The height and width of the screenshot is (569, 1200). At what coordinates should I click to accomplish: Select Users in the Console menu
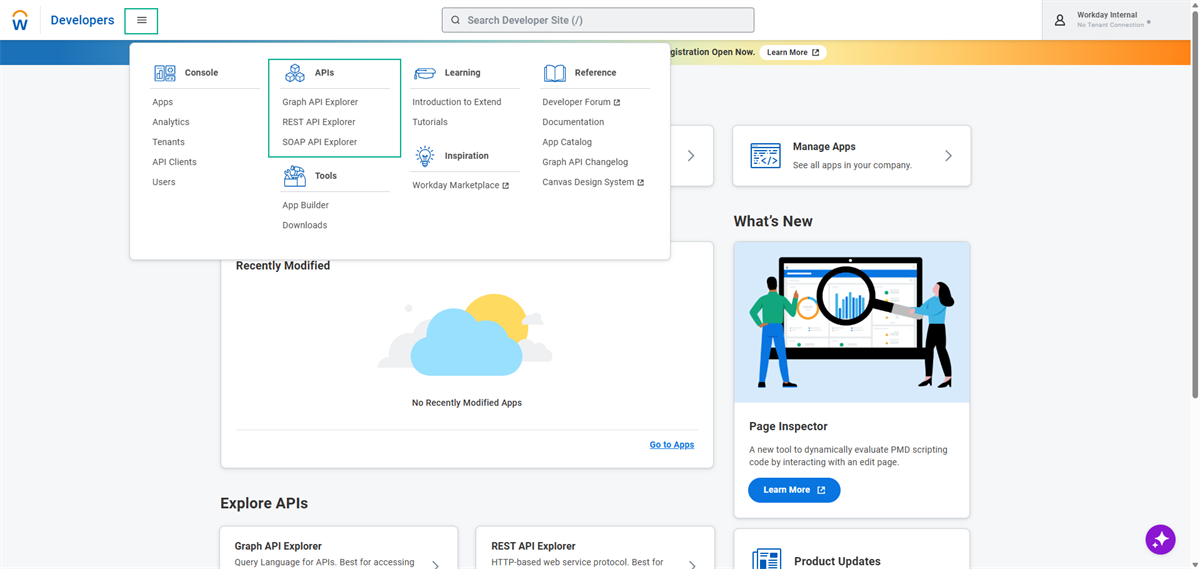pos(164,182)
